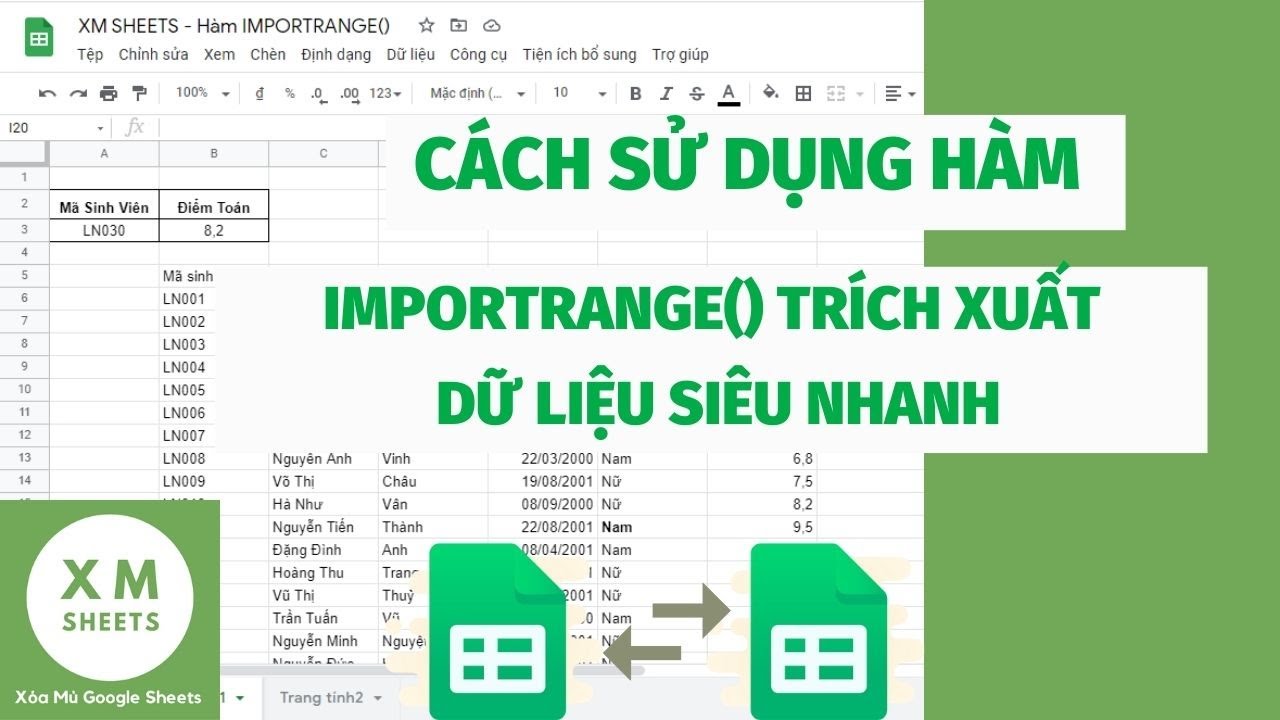Print the spreadsheet
The width and height of the screenshot is (1280, 720).
pos(109,93)
